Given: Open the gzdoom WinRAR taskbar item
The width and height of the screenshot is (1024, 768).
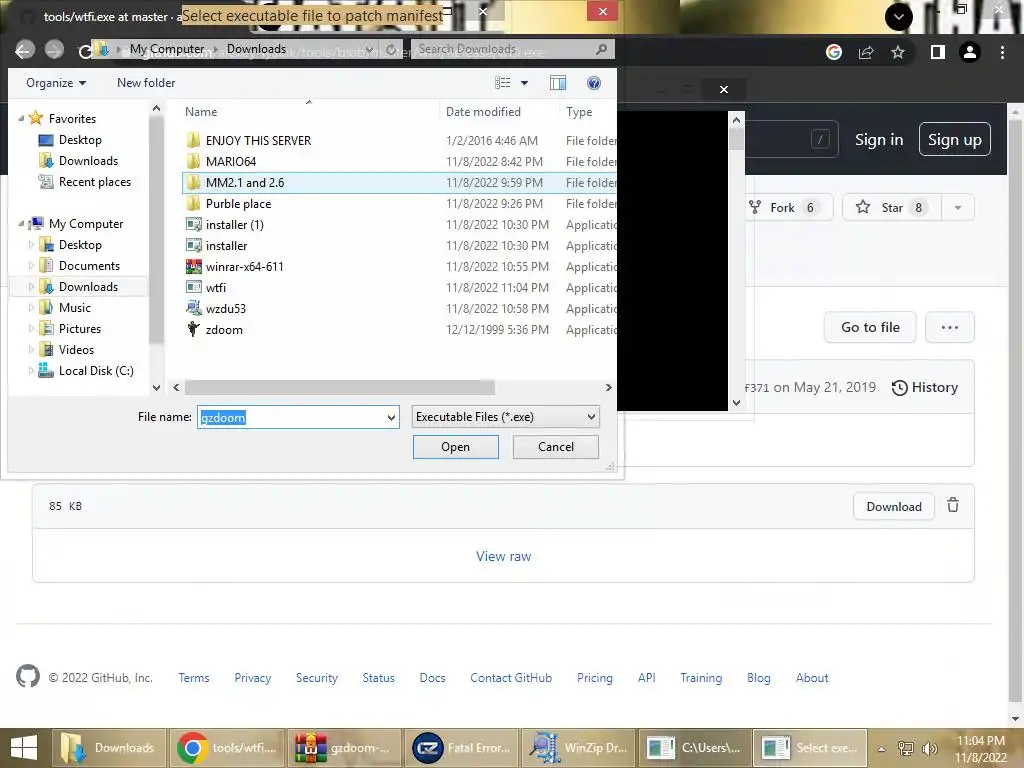Looking at the screenshot, I should tap(344, 748).
